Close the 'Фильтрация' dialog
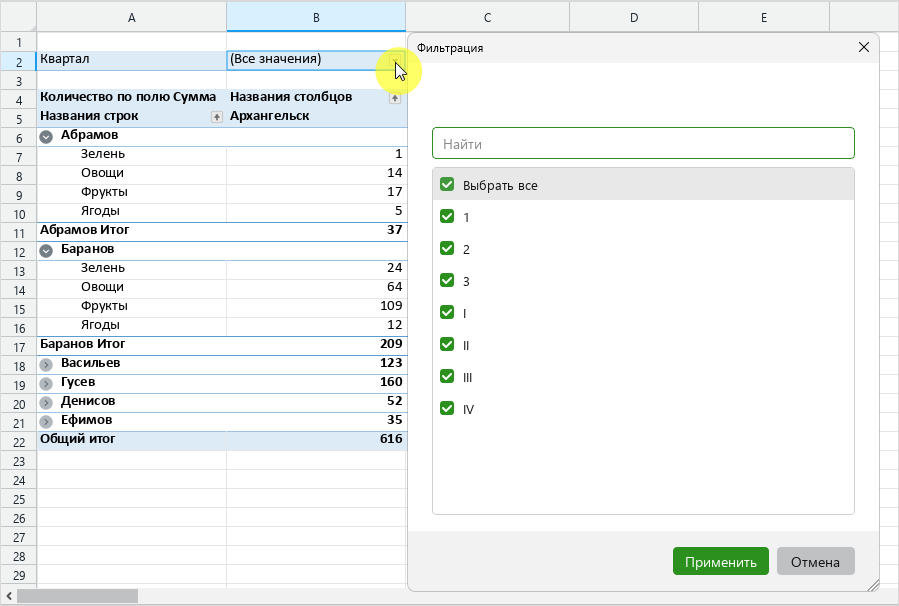The width and height of the screenshot is (899, 606). coord(864,48)
